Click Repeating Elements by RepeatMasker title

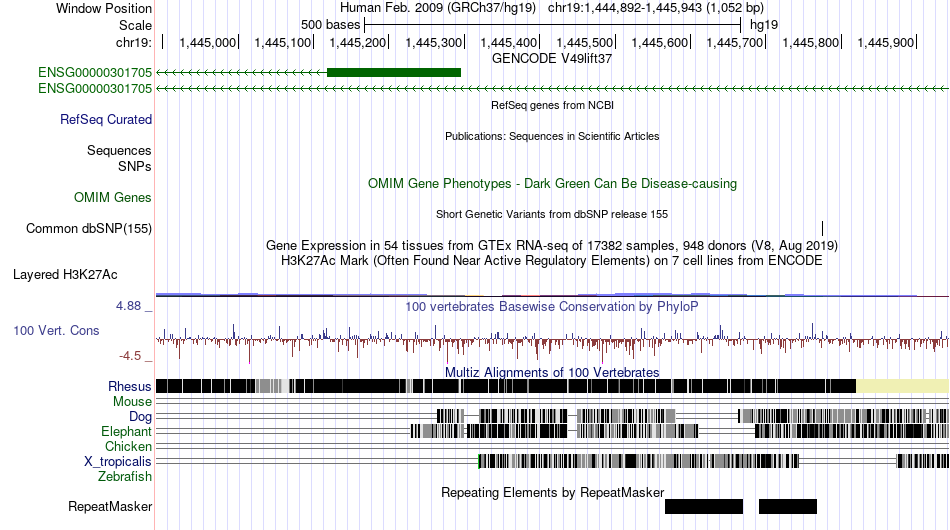point(553,492)
